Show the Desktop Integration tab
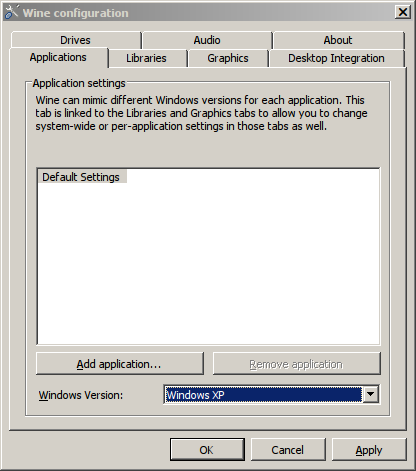Image resolution: width=416 pixels, height=471 pixels. click(337, 58)
